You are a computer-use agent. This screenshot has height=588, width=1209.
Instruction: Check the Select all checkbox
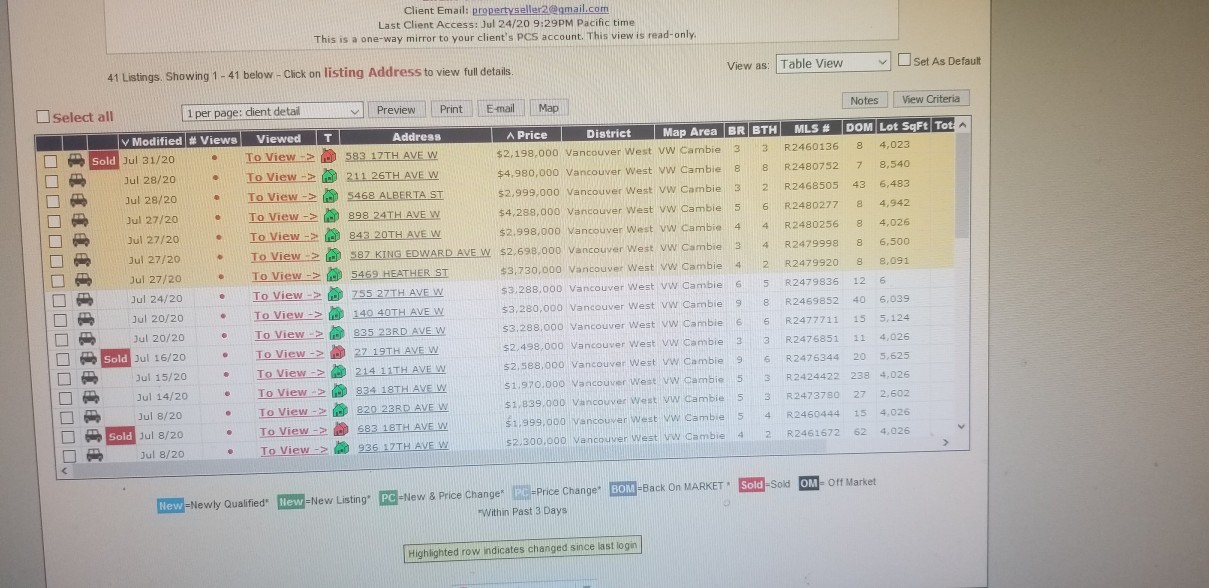point(42,117)
